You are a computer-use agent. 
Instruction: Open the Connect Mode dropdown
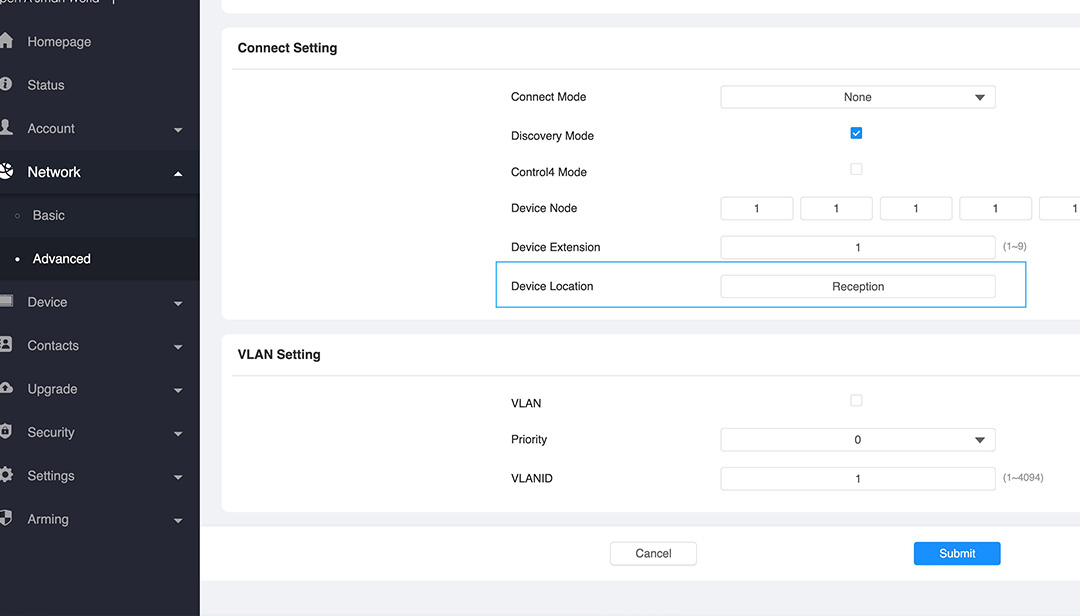857,97
